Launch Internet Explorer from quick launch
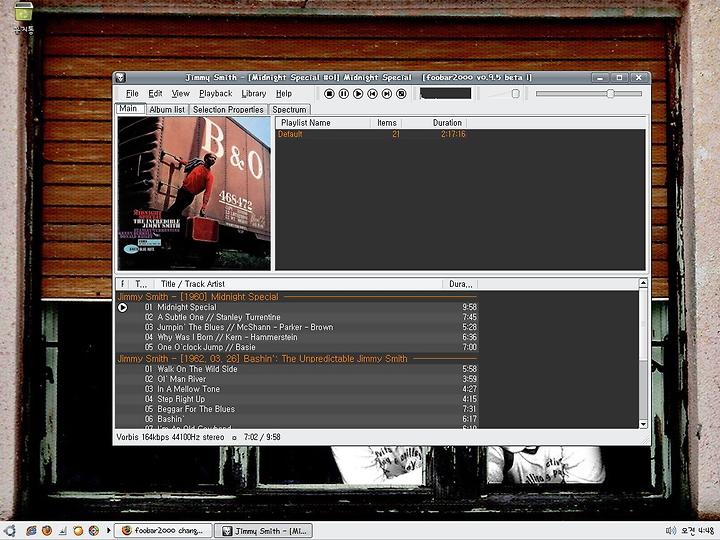 31,531
